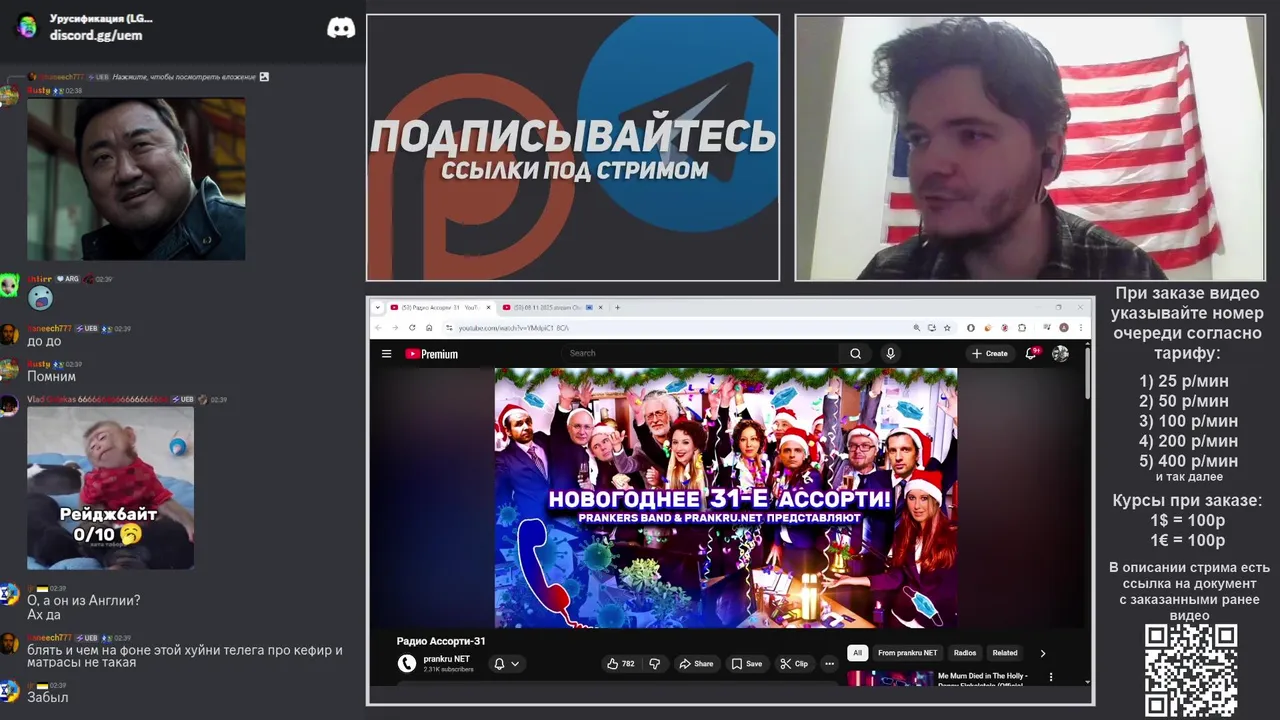
Task: Click the 2.31K subscribers text
Action: 448,669
